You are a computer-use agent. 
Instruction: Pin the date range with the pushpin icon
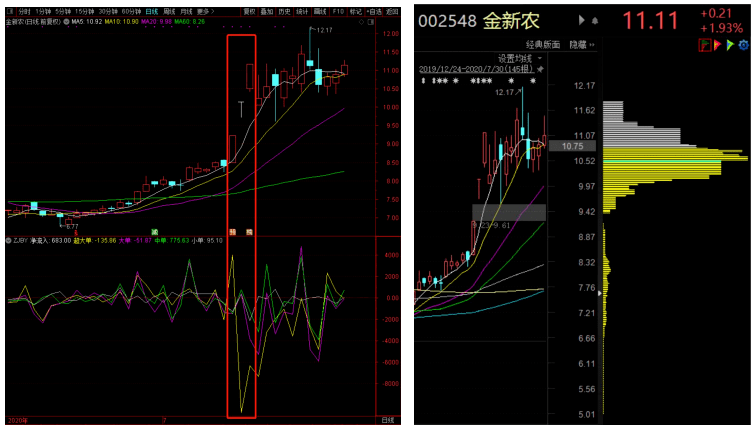coord(540,69)
